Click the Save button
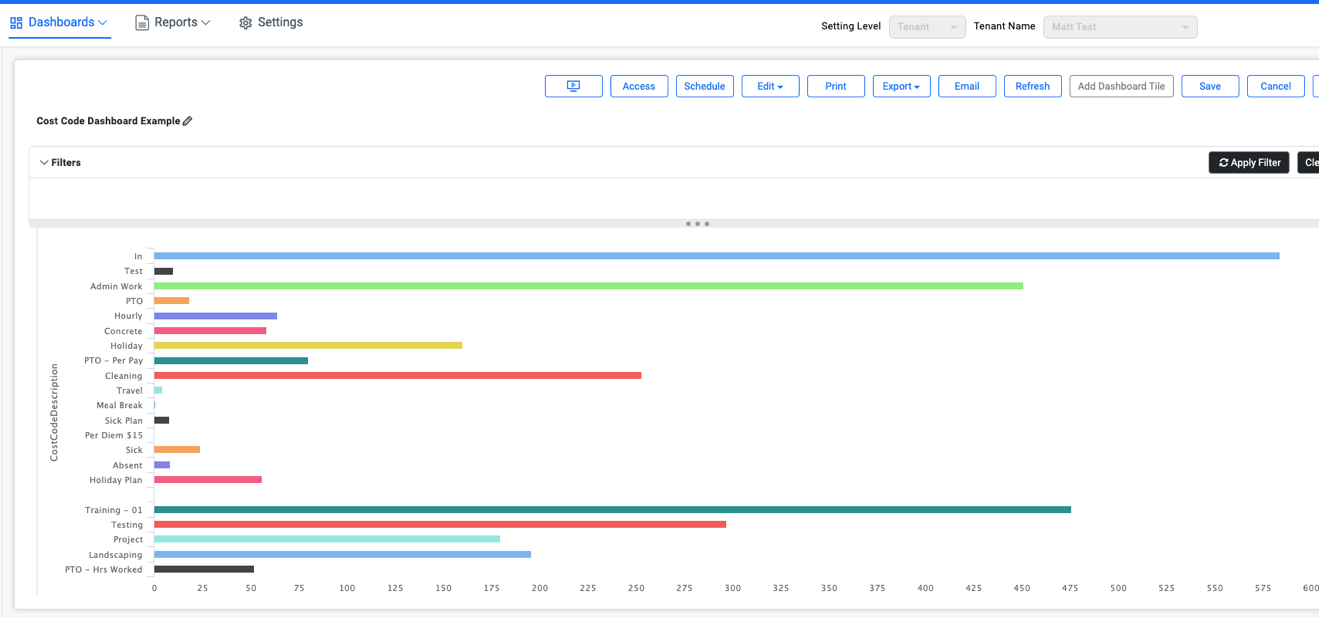Viewport: 1319px width, 622px height. click(1210, 86)
